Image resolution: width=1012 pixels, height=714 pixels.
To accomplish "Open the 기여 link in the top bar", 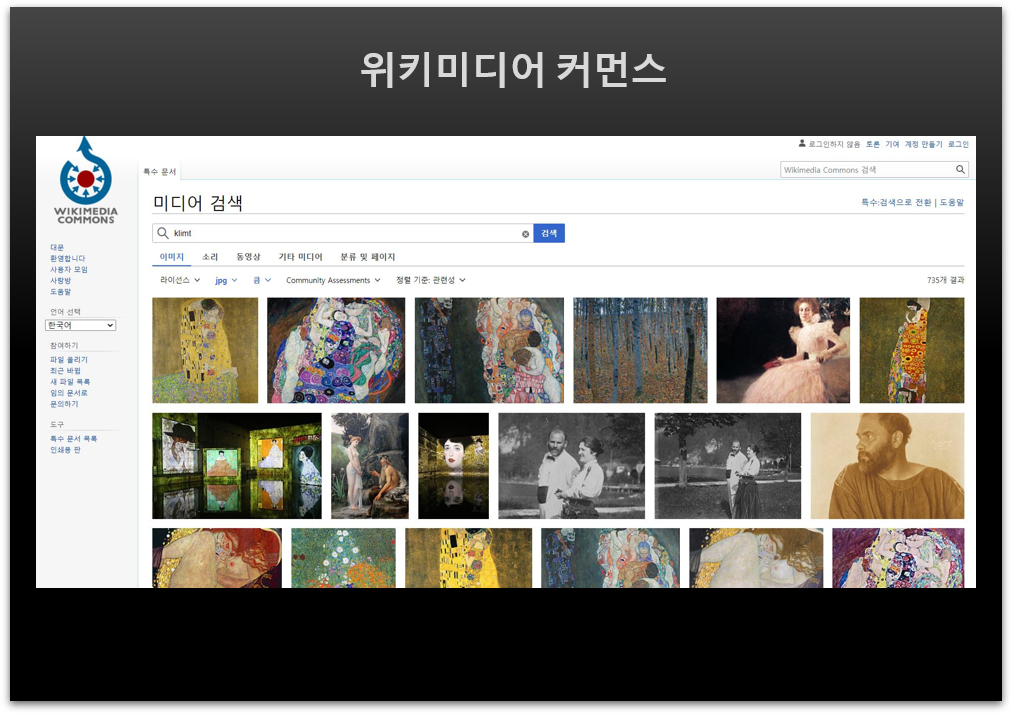I will pyautogui.click(x=892, y=145).
